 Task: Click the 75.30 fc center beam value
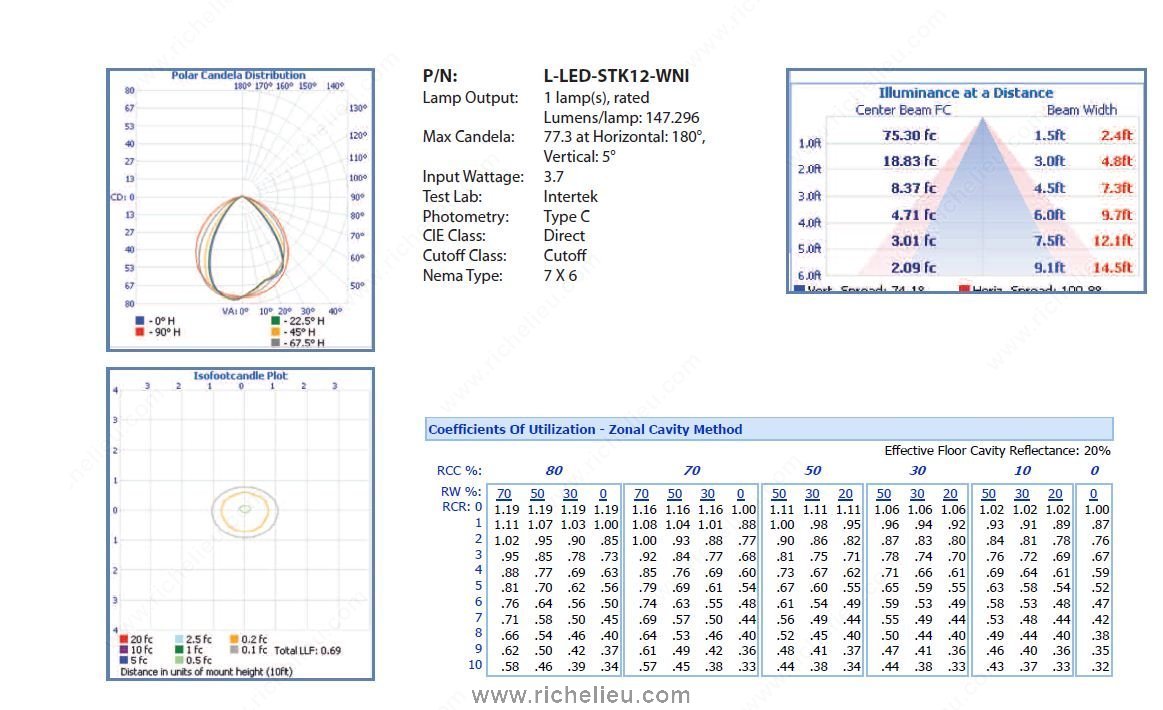click(909, 134)
